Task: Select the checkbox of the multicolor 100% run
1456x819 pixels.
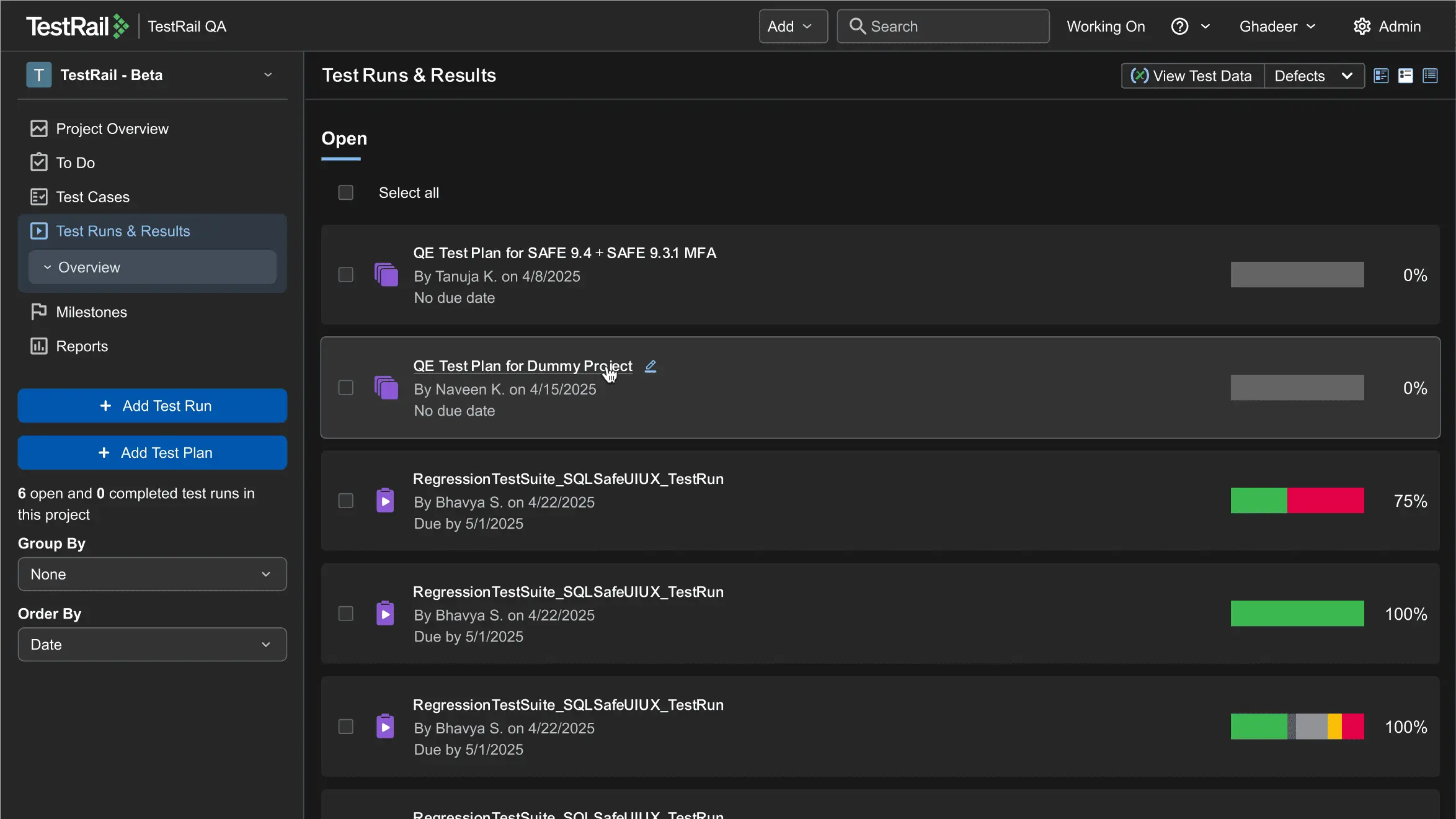Action: [346, 727]
